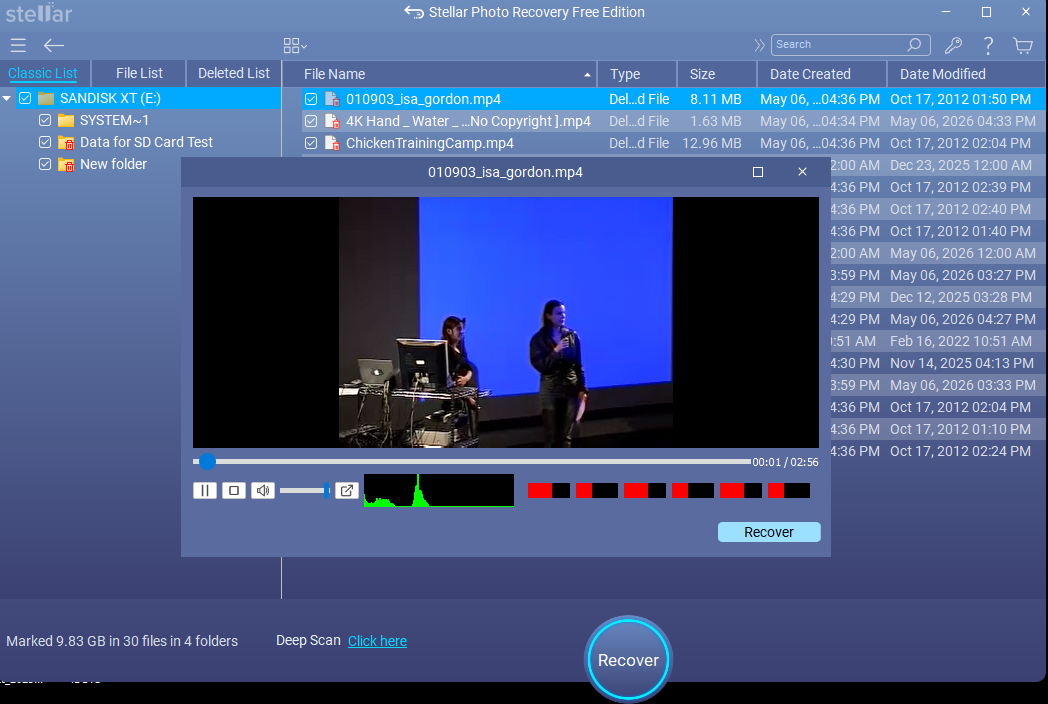1048x704 pixels.
Task: Click Feb 16, 2022 10:51 AM date
Action: pos(960,341)
